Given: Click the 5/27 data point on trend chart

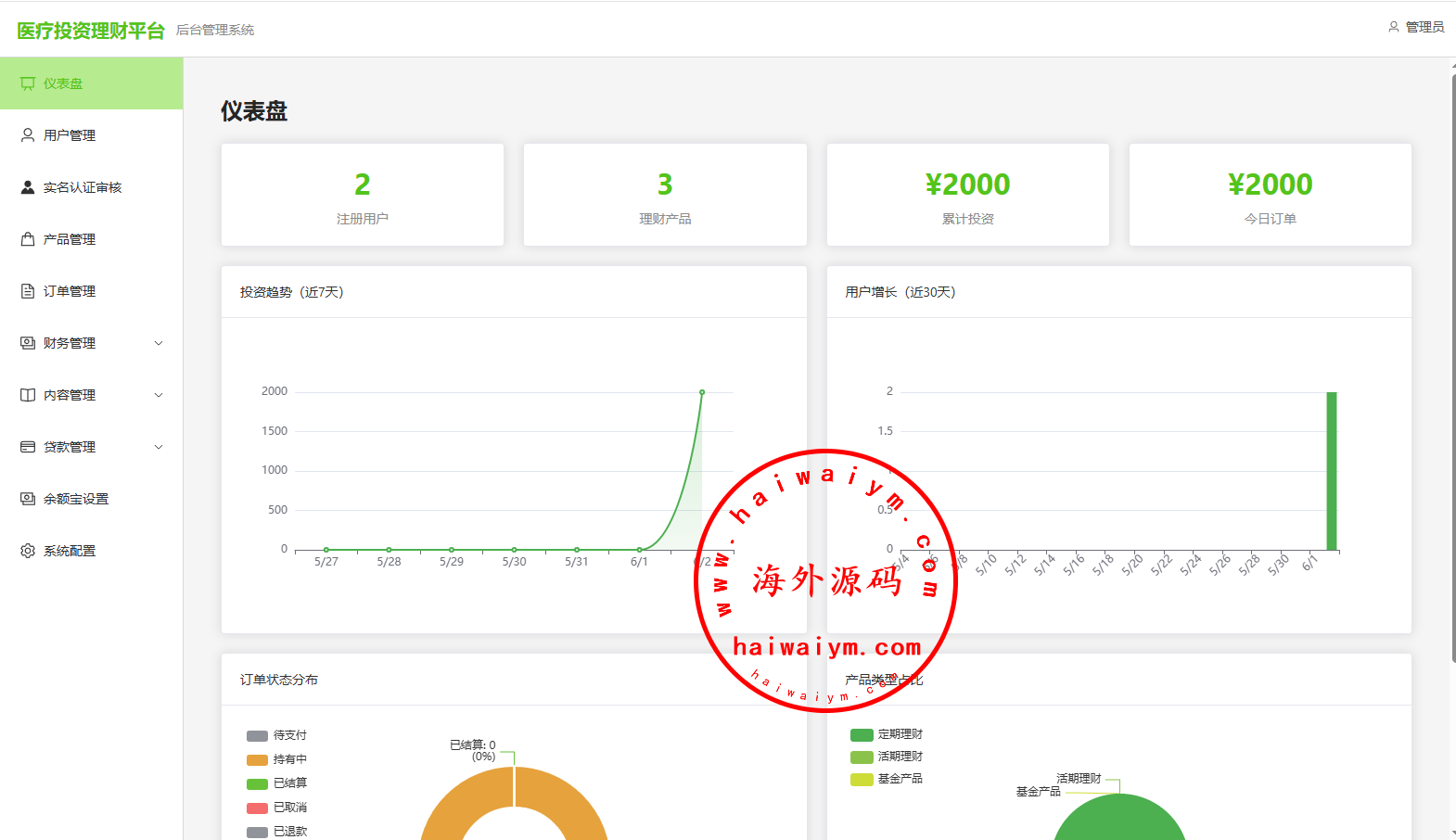Looking at the screenshot, I should click(x=326, y=550).
